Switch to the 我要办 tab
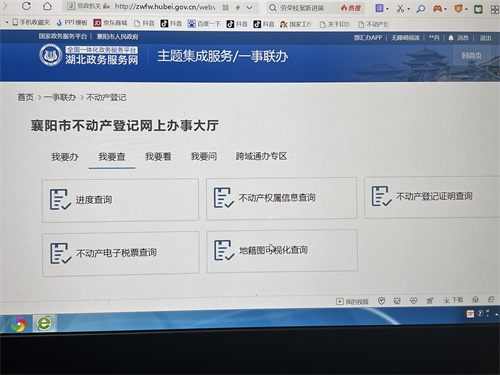The height and width of the screenshot is (375, 500). pyautogui.click(x=65, y=157)
